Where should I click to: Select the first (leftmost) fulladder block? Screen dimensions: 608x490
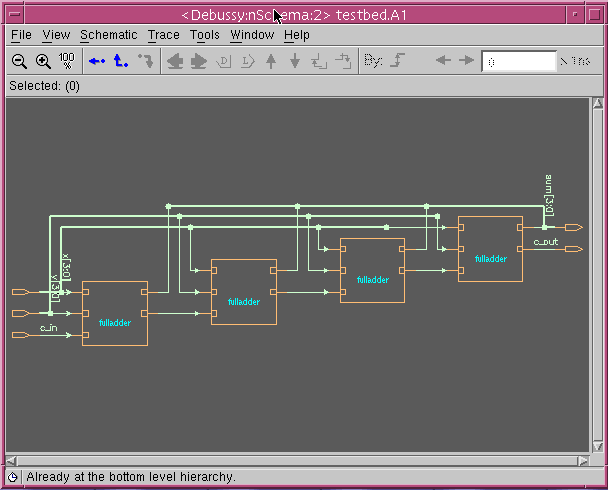115,313
